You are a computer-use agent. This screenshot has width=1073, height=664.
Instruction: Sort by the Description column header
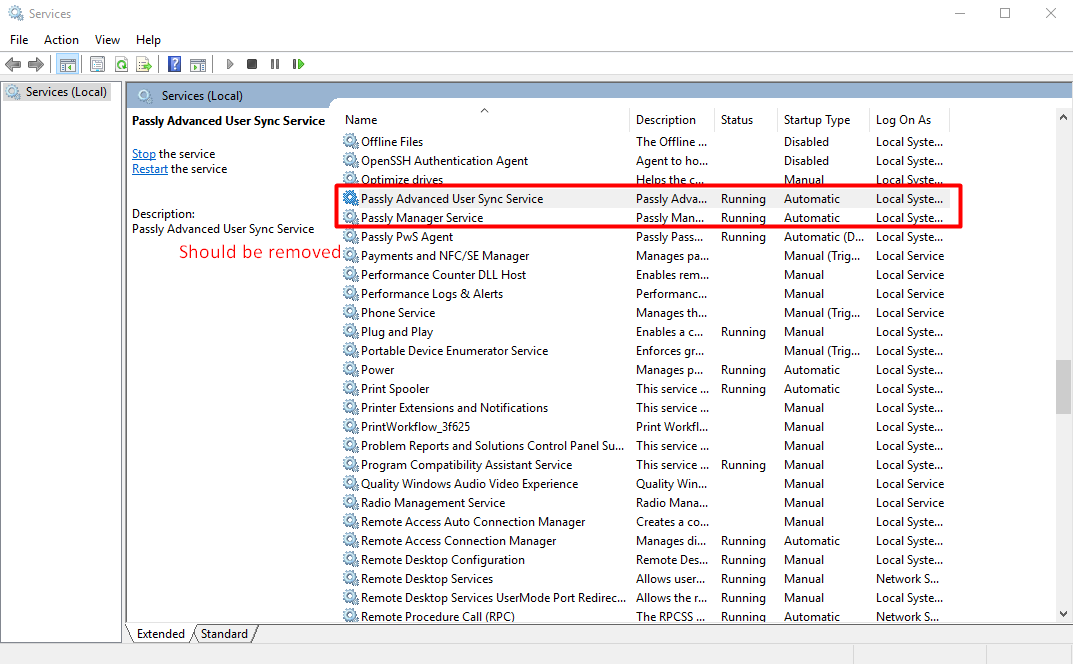click(x=671, y=119)
